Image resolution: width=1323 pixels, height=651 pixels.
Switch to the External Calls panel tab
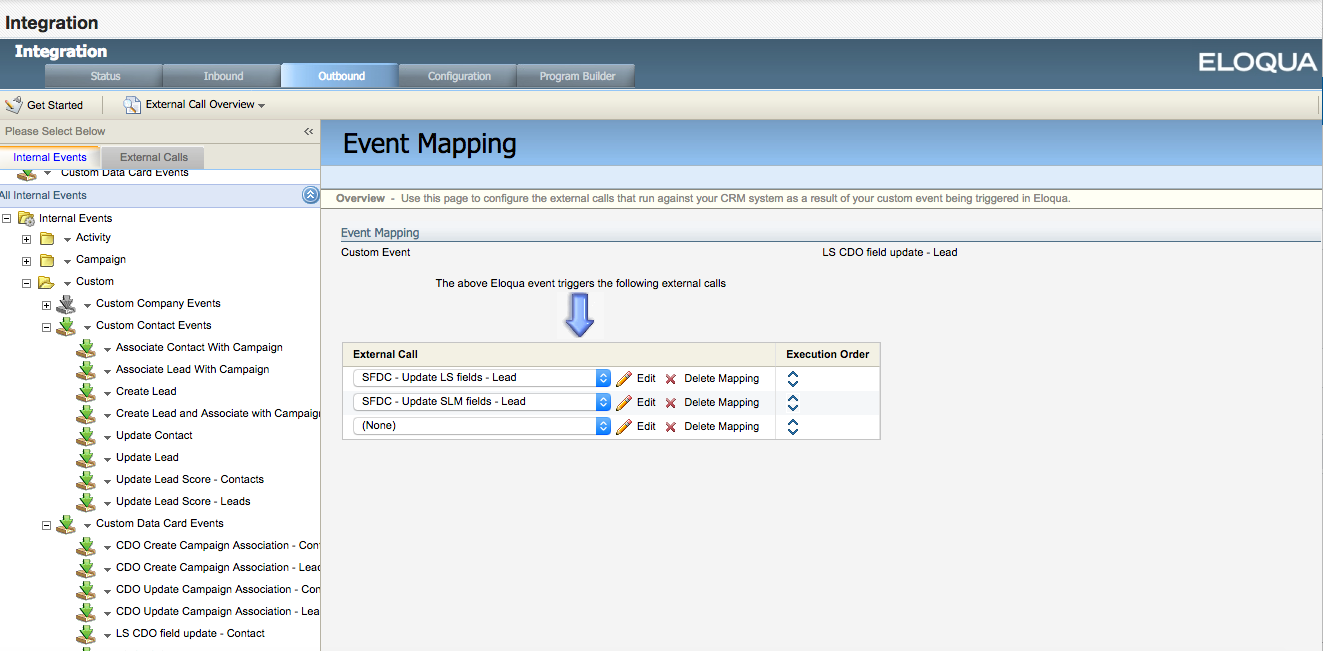pyautogui.click(x=154, y=157)
